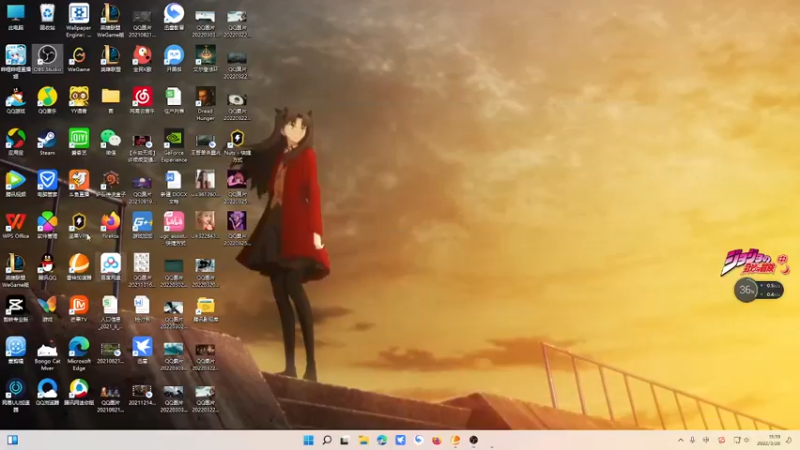
Task: Switch to OBS in the taskbar
Action: point(473,440)
